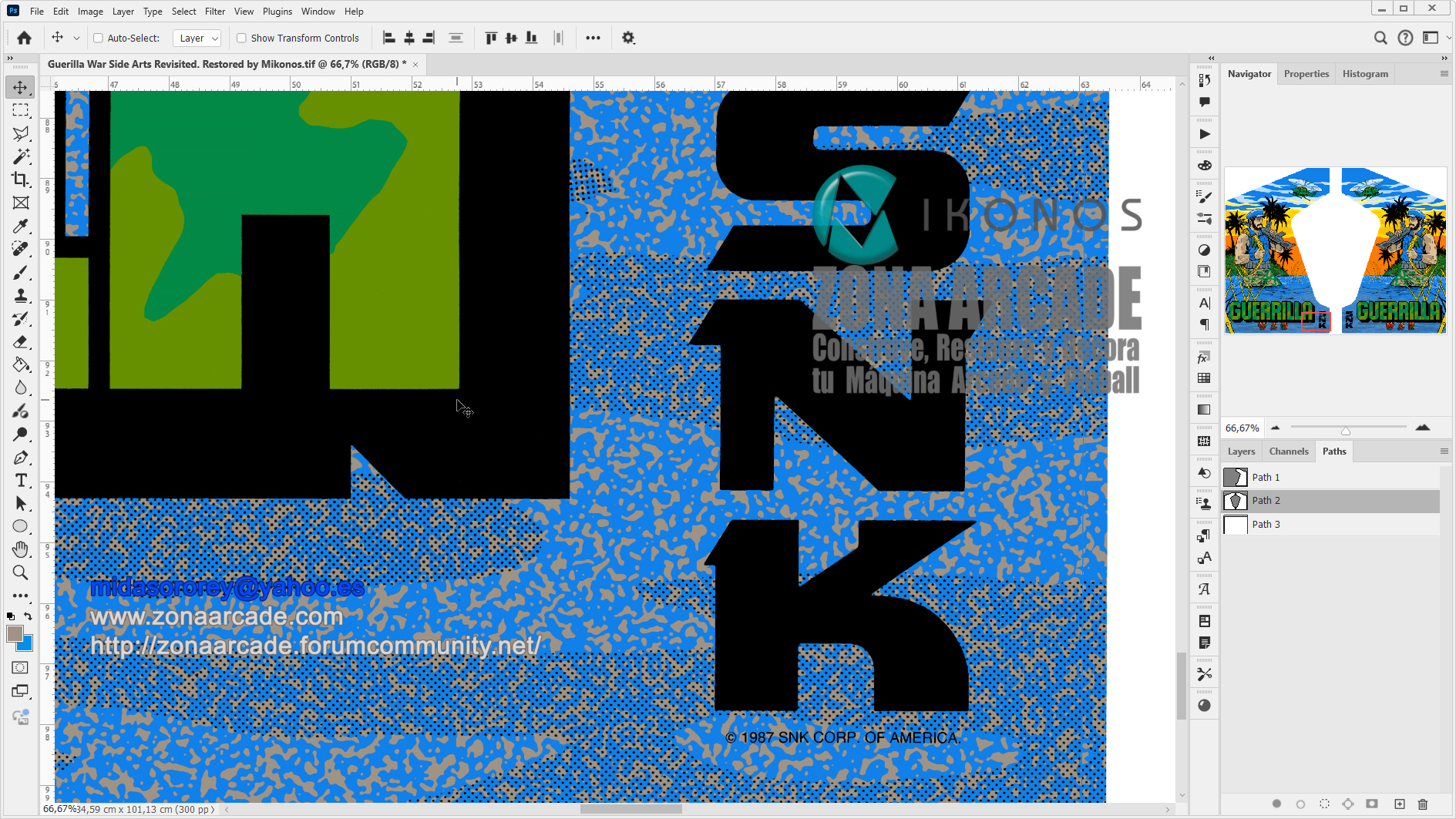1456x819 pixels.
Task: Open the Search magnifier in options bar
Action: (x=1380, y=38)
